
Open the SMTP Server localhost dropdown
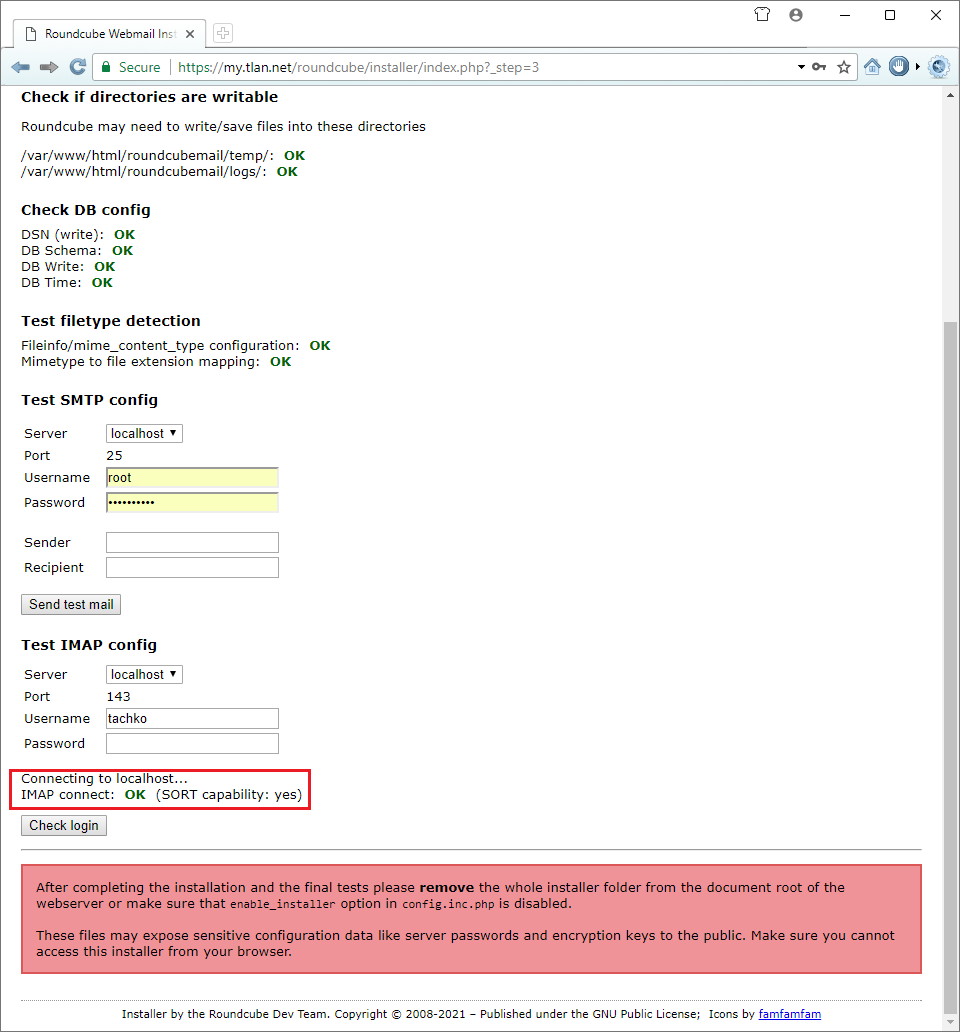144,433
